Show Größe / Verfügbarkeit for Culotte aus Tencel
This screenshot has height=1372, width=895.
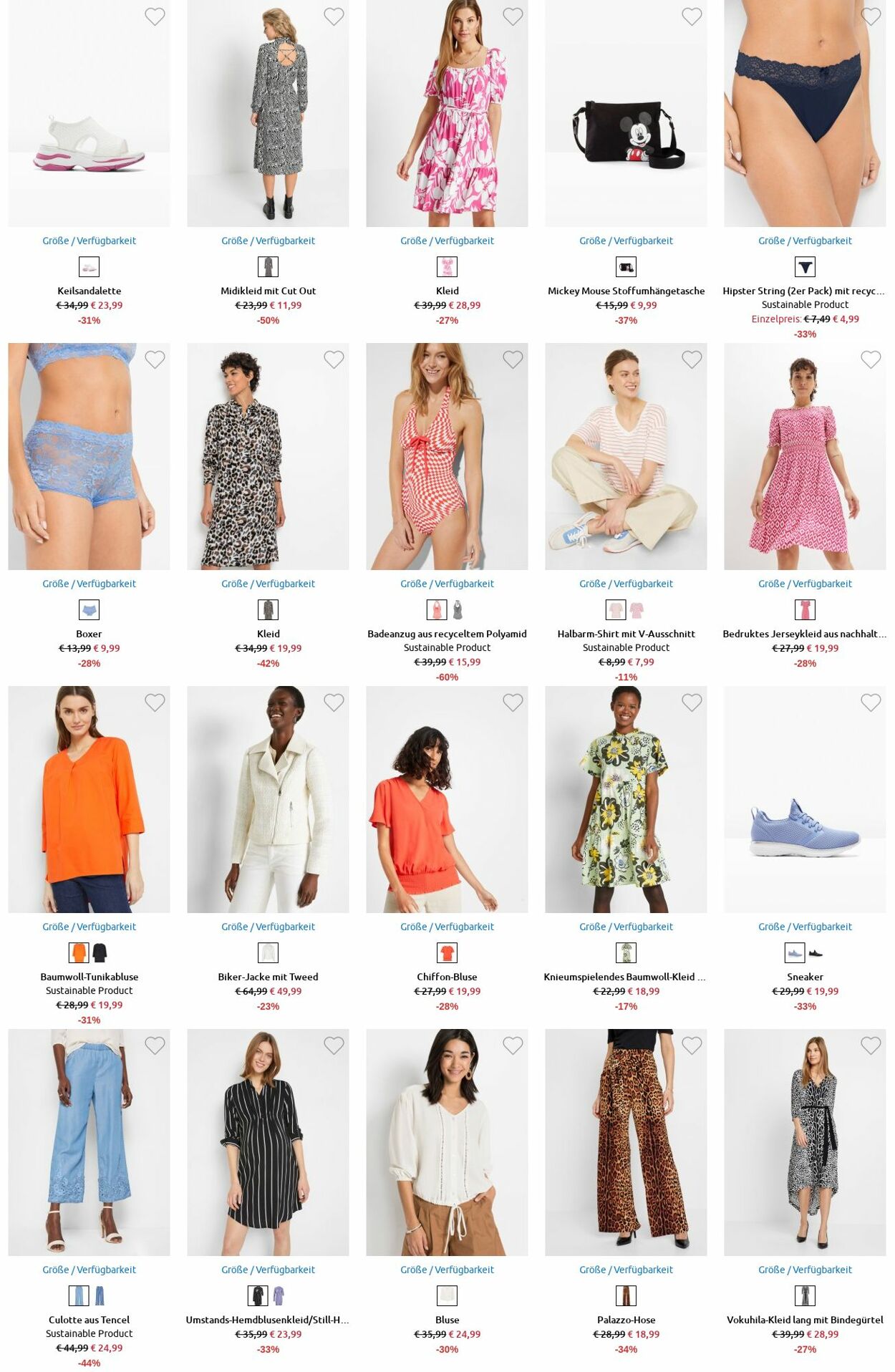(x=89, y=1270)
